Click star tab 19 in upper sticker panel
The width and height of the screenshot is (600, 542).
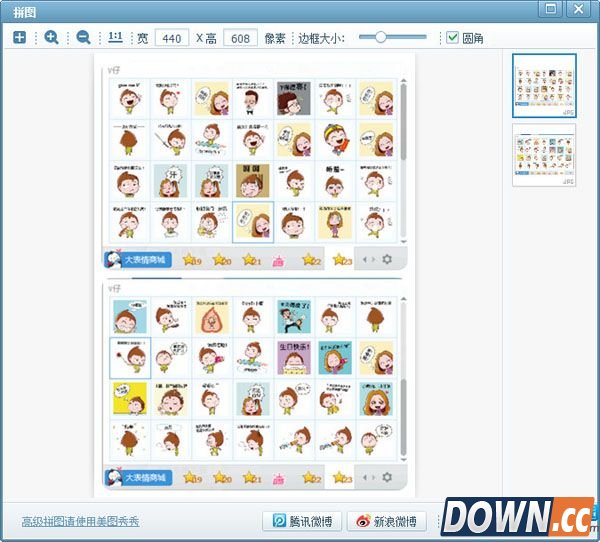click(192, 260)
